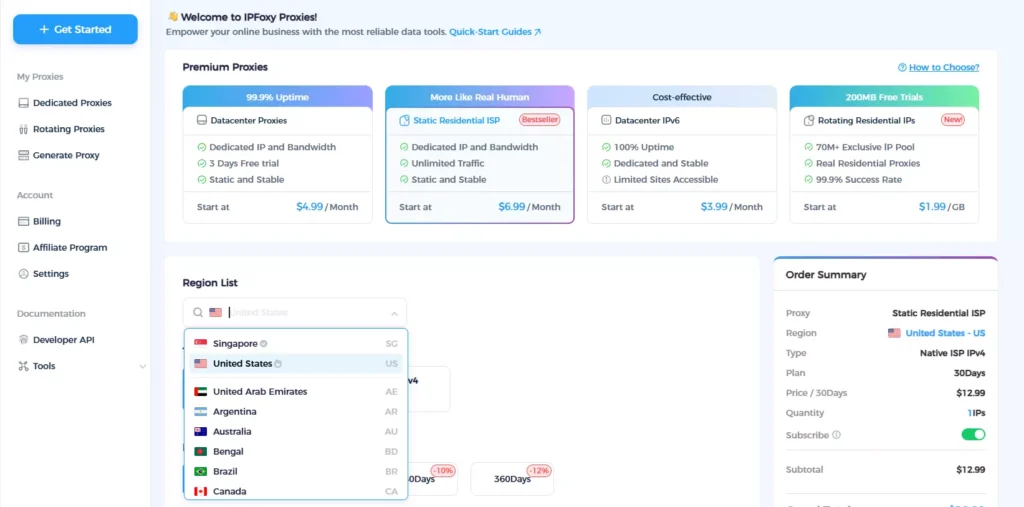Click the Billing sidebar icon
The image size is (1024, 507).
[x=24, y=221]
